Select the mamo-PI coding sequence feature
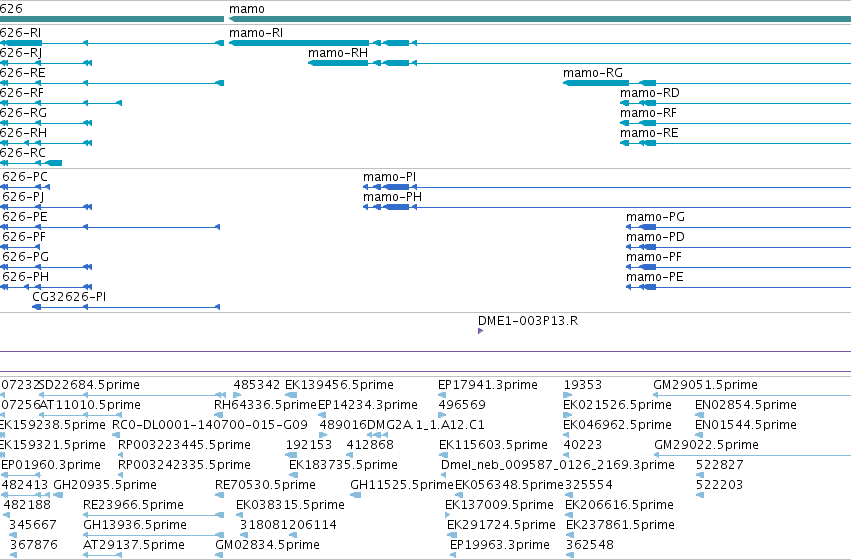 [x=607, y=187]
